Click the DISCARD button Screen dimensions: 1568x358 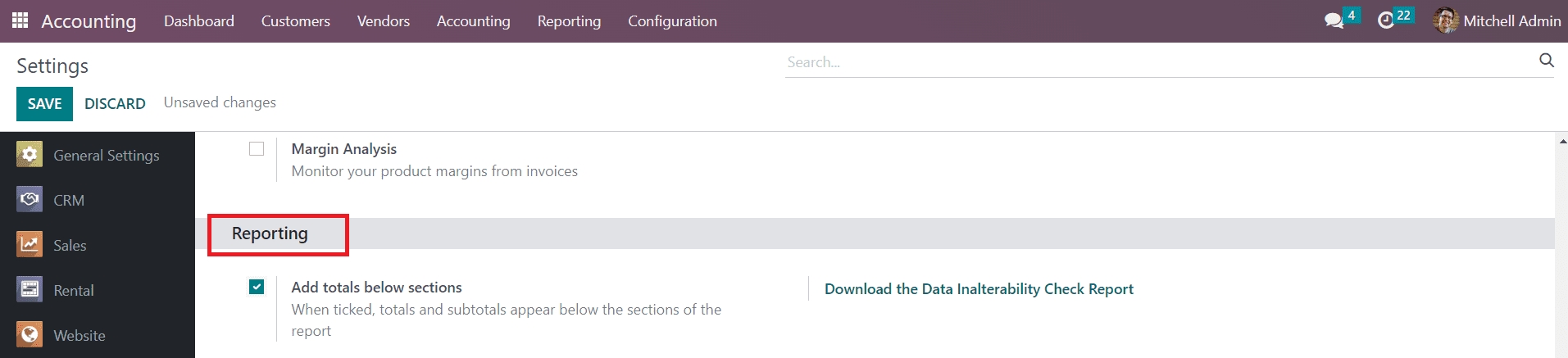pyautogui.click(x=115, y=104)
